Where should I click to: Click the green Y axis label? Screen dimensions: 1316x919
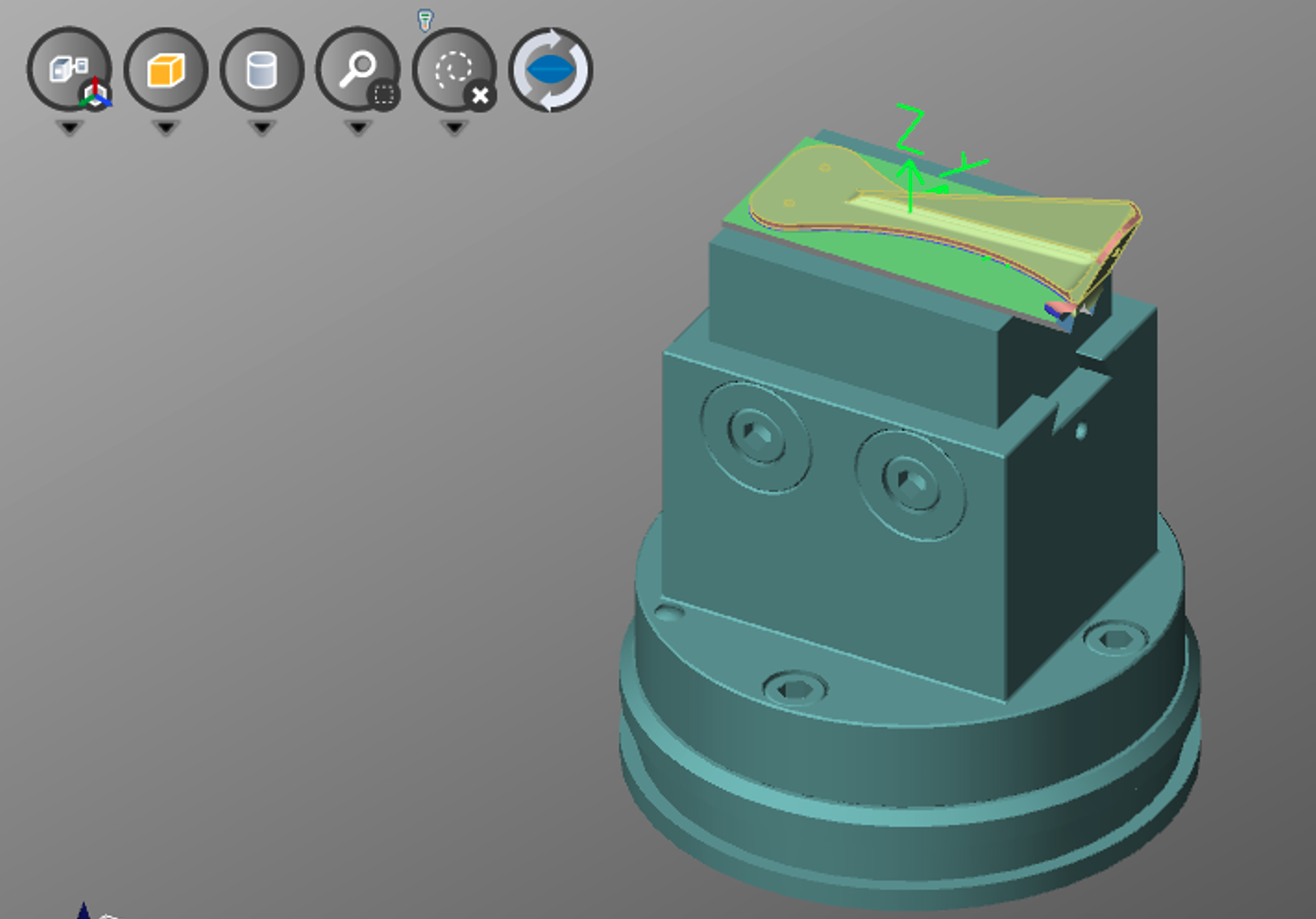[x=965, y=164]
